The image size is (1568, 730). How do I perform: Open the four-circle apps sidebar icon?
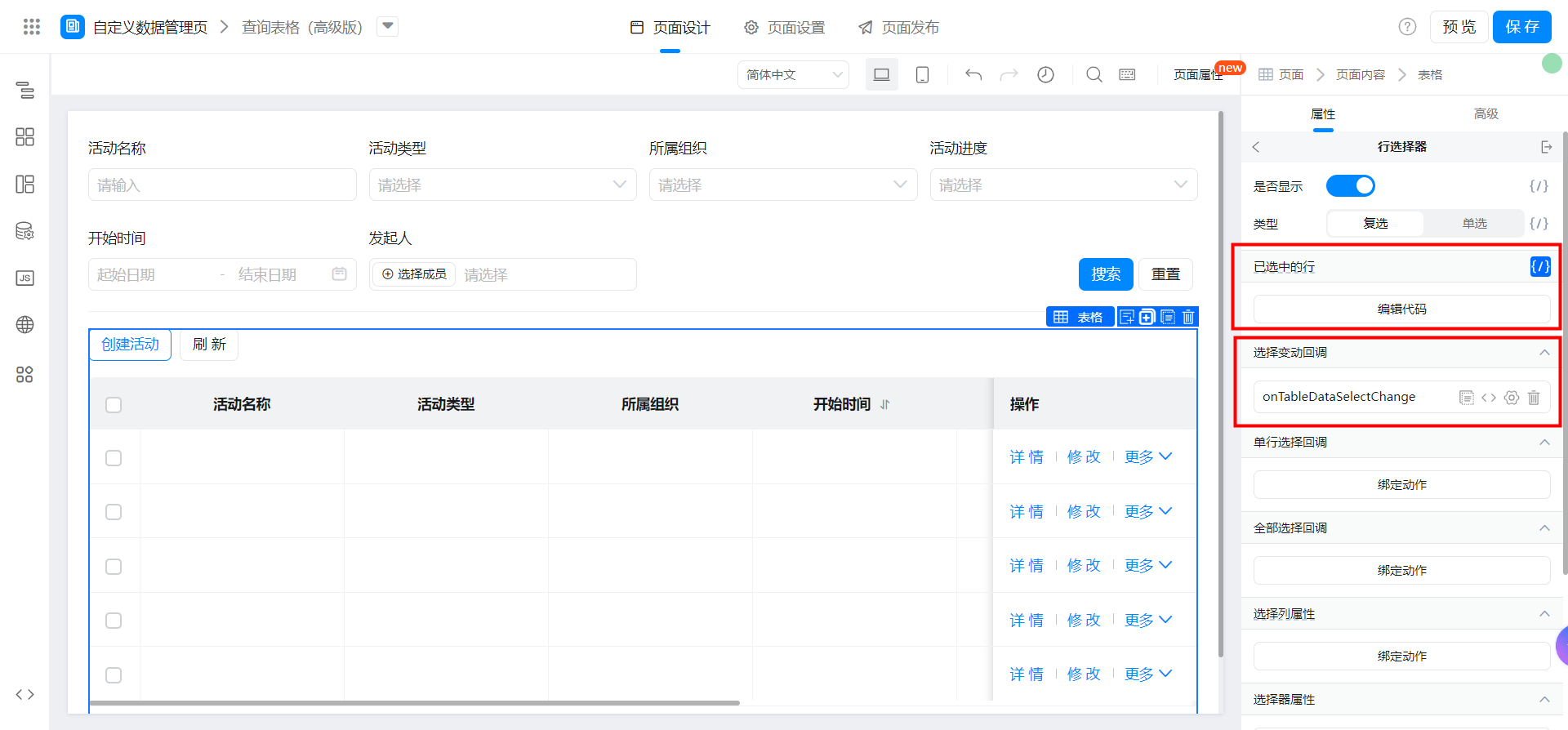pos(25,375)
